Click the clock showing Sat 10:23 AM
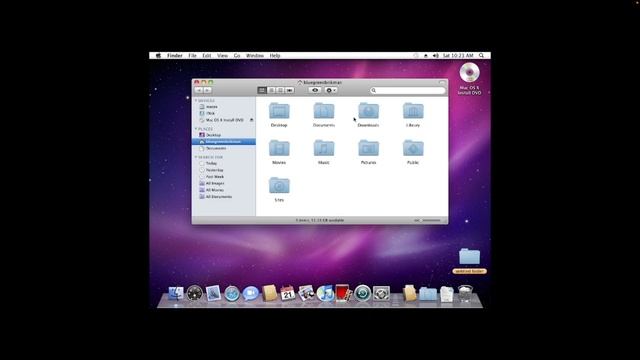Screen dimensions: 640x360 click(x=458, y=56)
